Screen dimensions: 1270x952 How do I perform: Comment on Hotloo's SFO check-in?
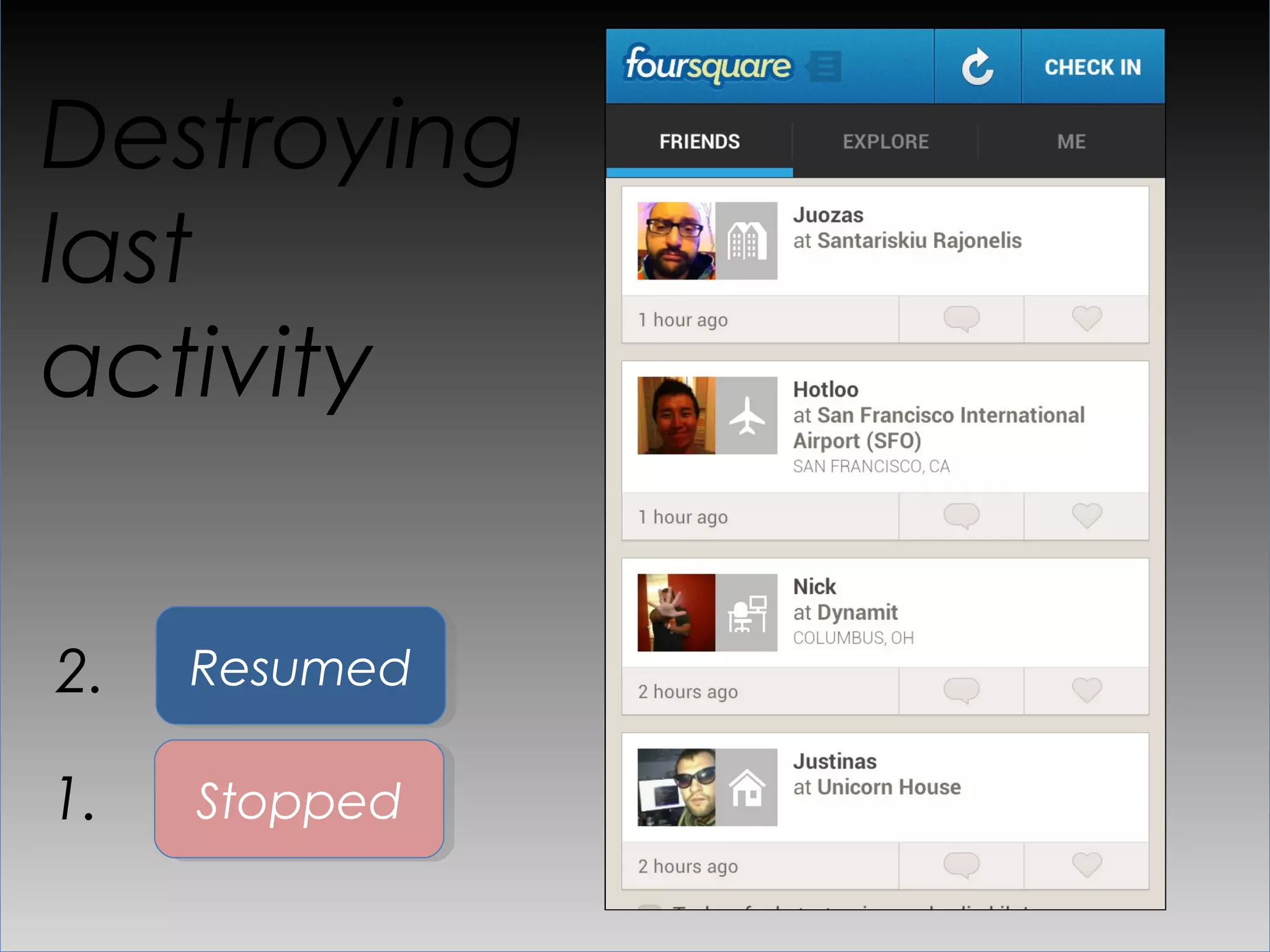[x=961, y=516]
